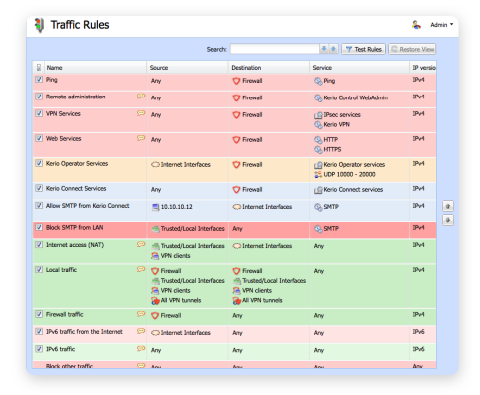Click the Kerio VPN service icon
This screenshot has width=480, height=395.
point(318,125)
